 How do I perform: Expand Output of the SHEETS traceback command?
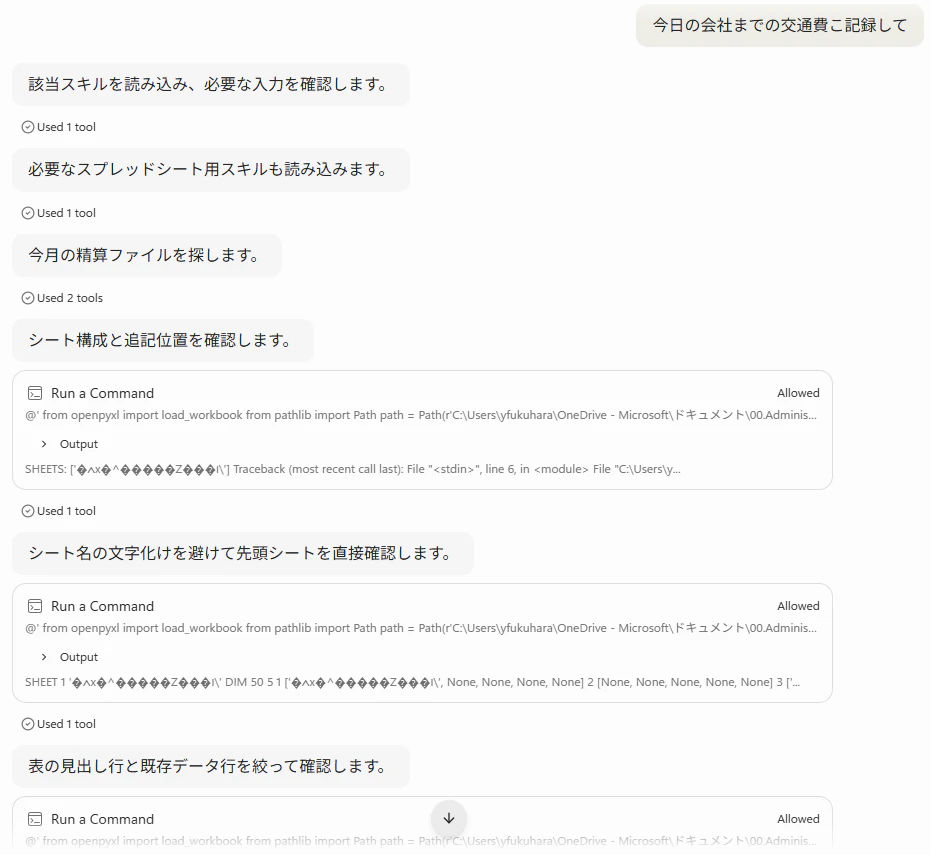69,444
